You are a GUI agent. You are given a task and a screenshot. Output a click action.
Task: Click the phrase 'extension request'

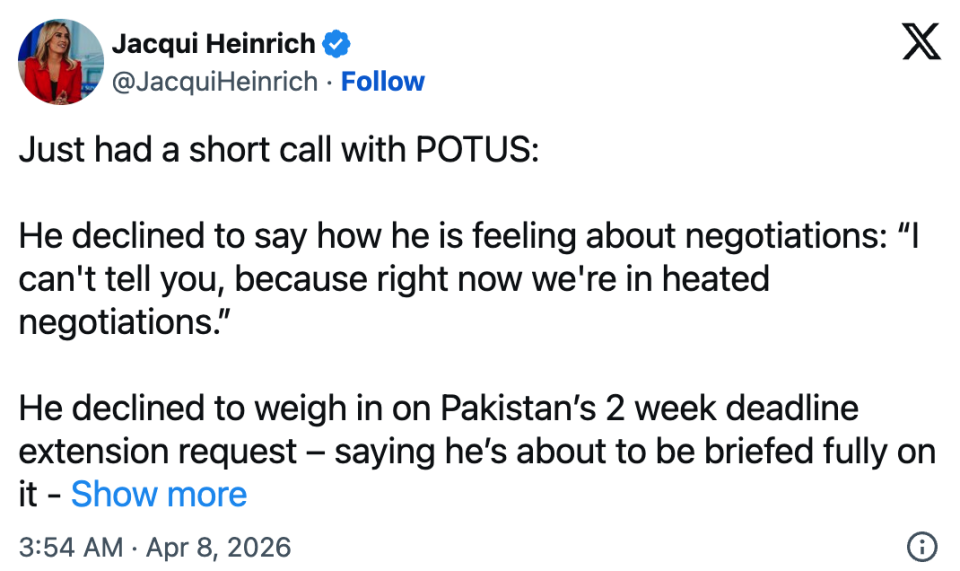point(158,451)
